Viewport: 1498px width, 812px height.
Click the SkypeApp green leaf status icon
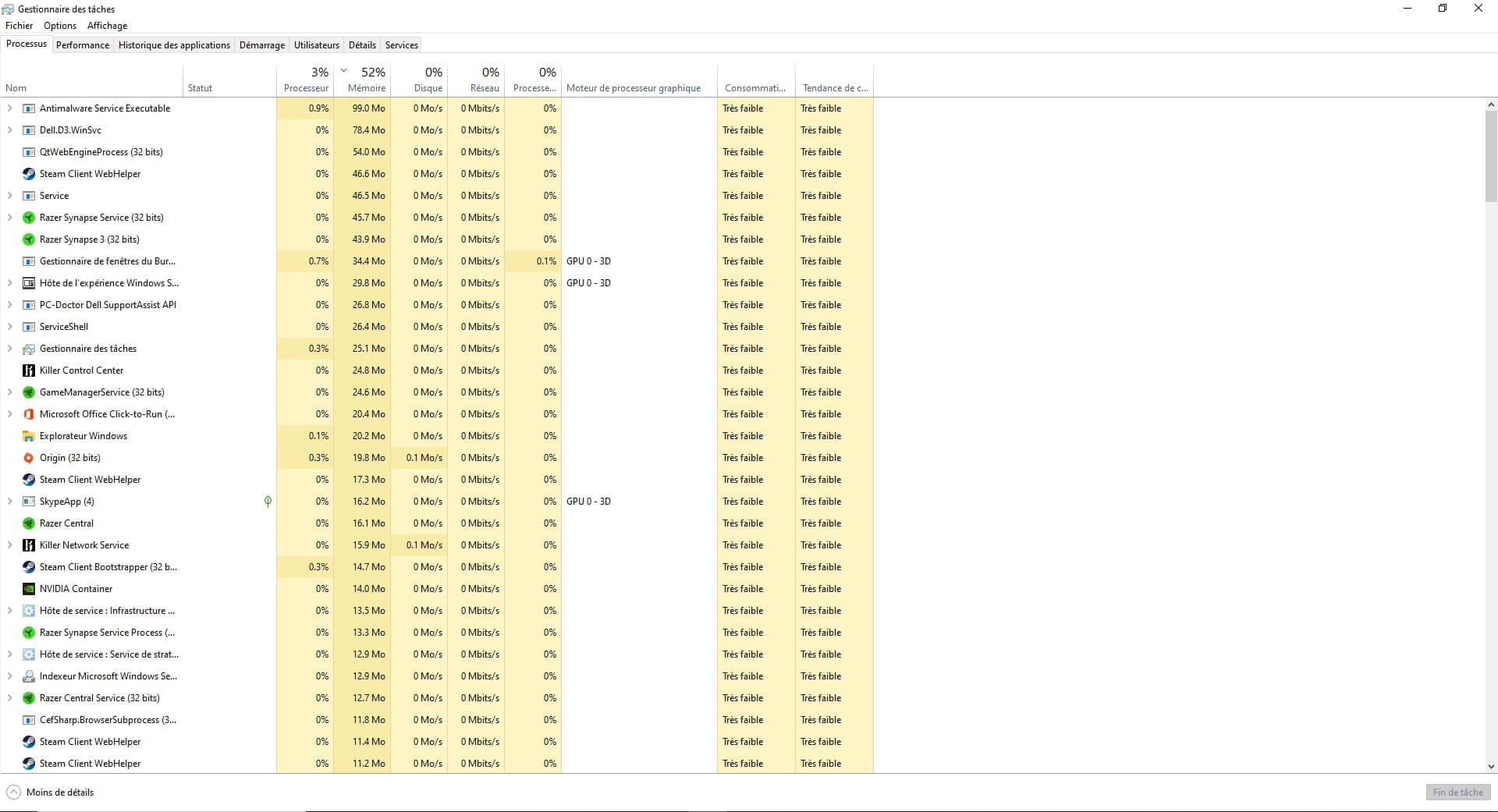tap(268, 502)
